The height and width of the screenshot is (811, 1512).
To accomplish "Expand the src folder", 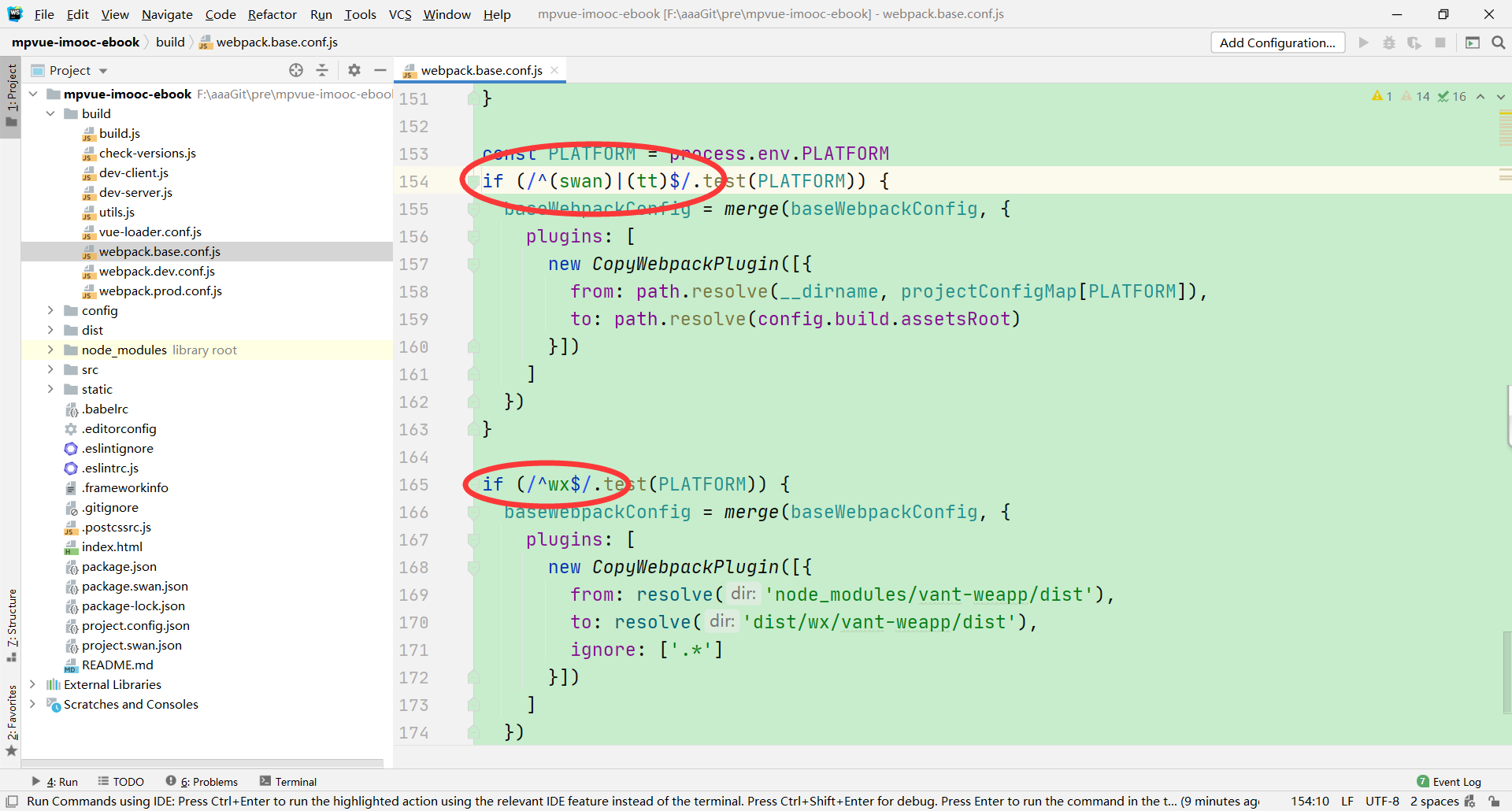I will (x=50, y=369).
